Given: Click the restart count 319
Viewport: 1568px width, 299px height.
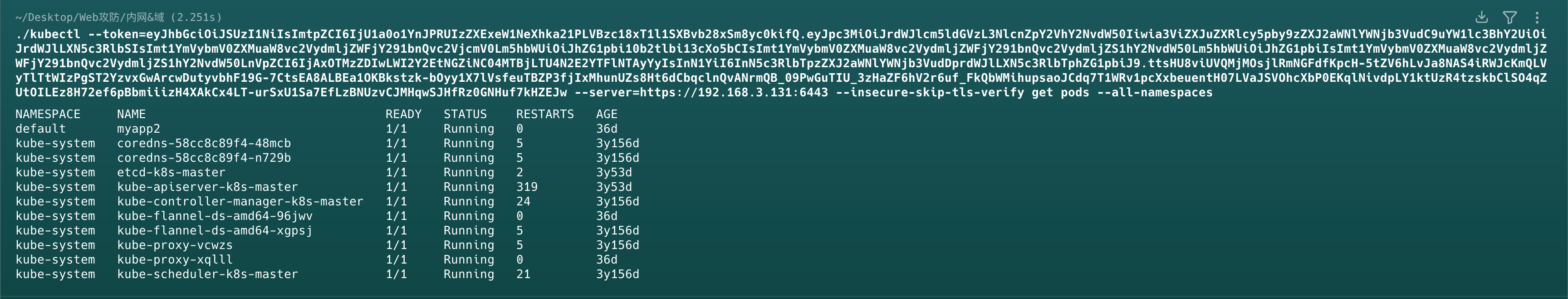Looking at the screenshot, I should click(526, 187).
